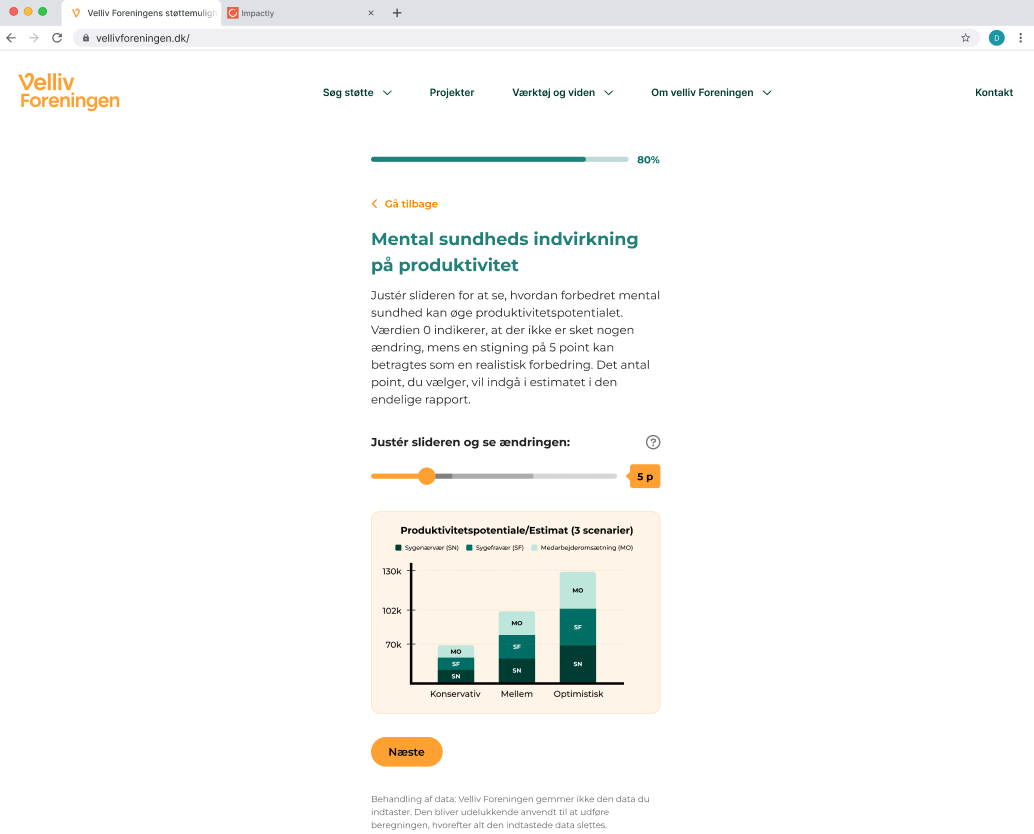Bookmark page with the star icon
1034x834 pixels.
[965, 38]
